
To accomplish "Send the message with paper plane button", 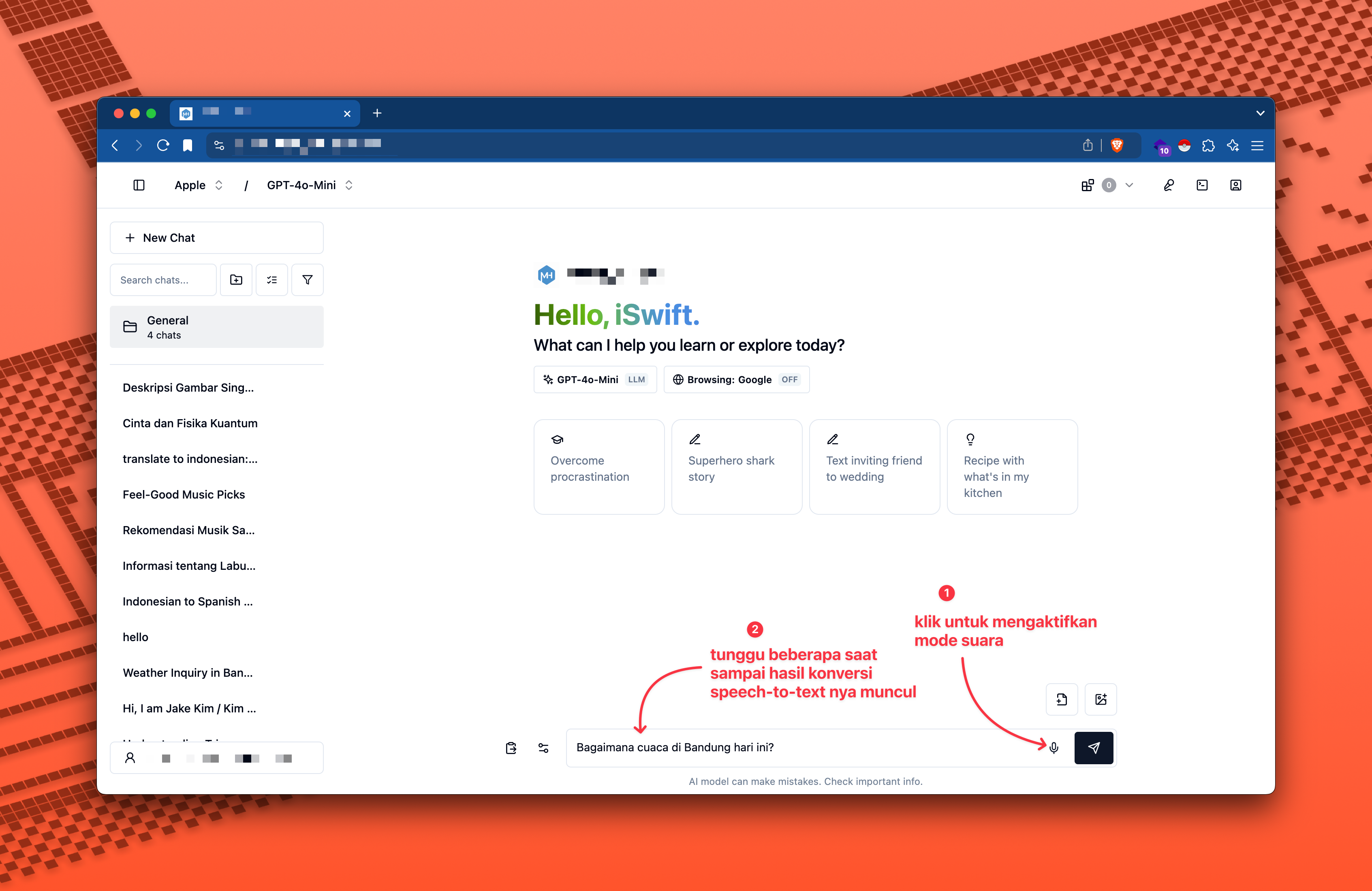I will (x=1094, y=748).
